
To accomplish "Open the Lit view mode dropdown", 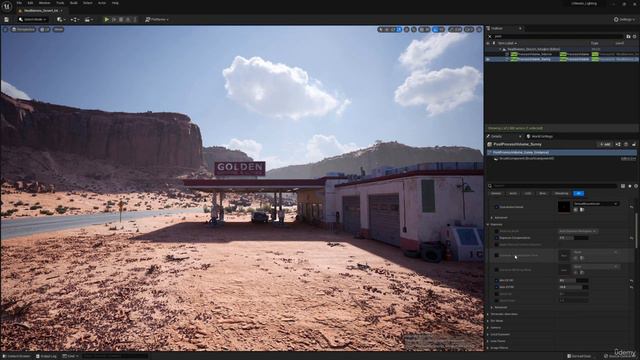I will [44, 29].
